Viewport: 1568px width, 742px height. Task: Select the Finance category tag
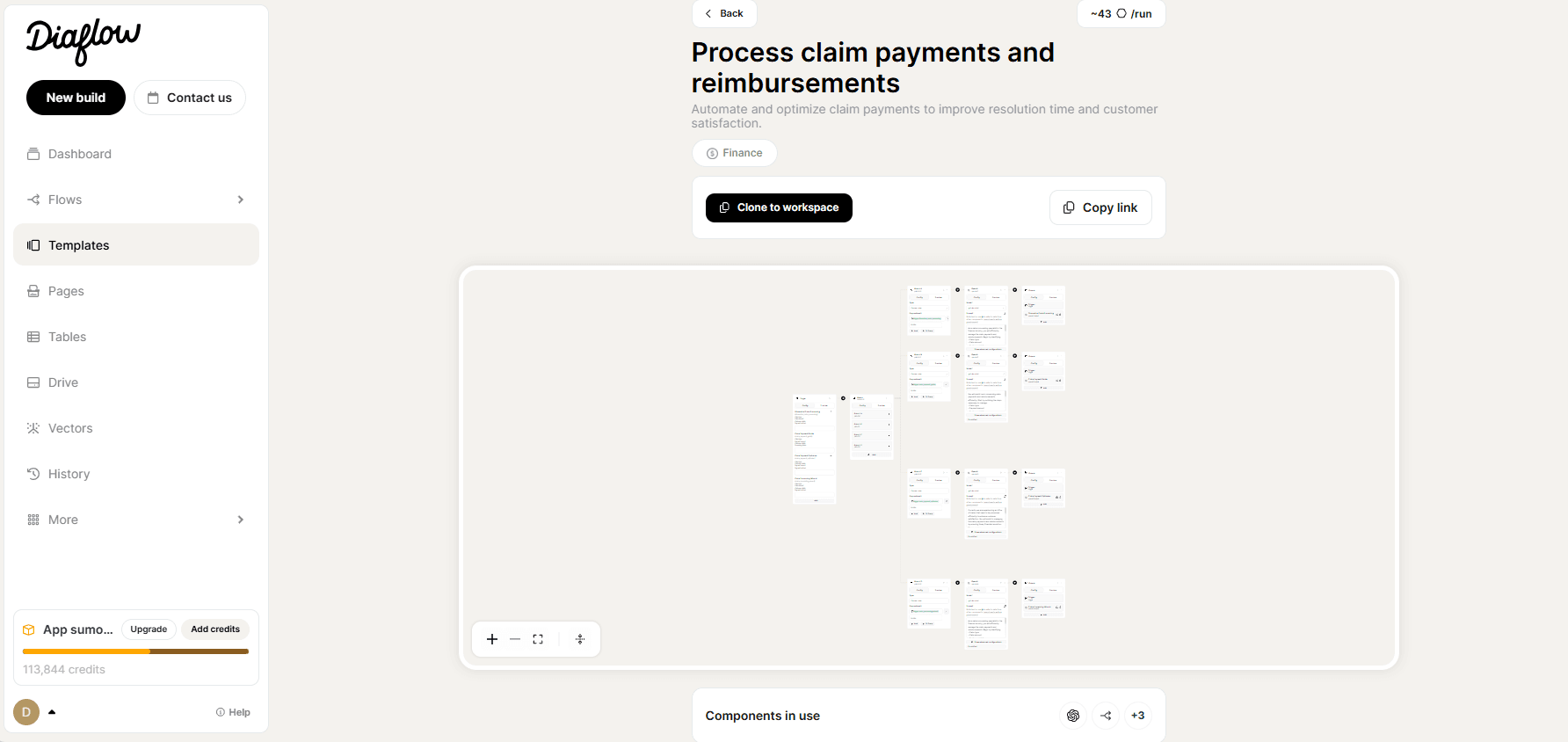point(734,153)
